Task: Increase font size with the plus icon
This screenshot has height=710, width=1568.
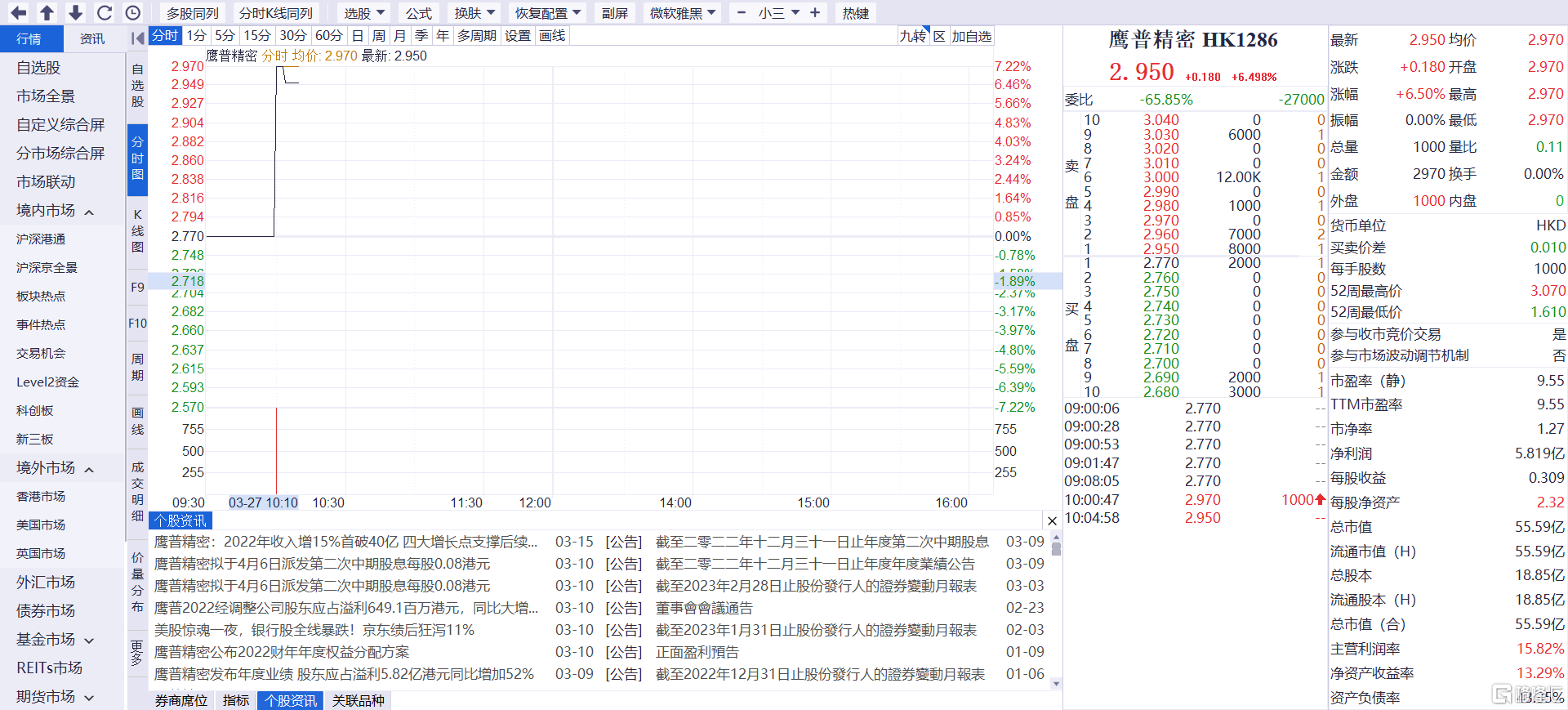Action: [815, 13]
